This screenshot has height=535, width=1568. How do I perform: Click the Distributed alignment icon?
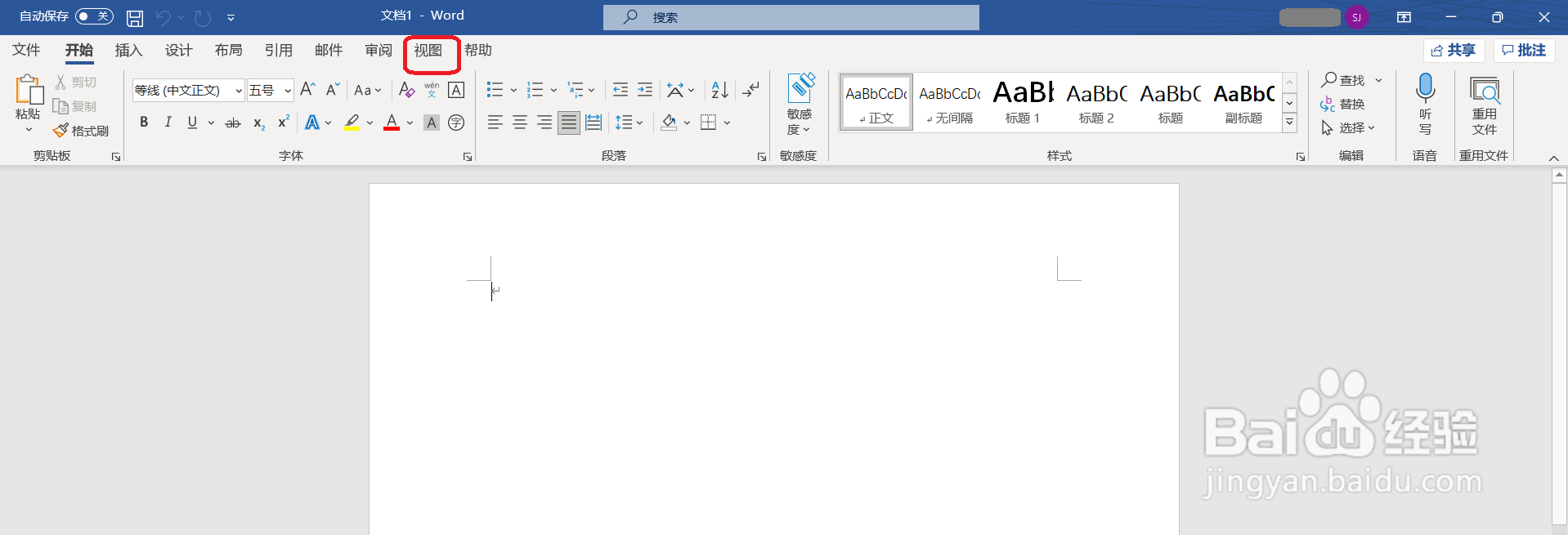[594, 123]
